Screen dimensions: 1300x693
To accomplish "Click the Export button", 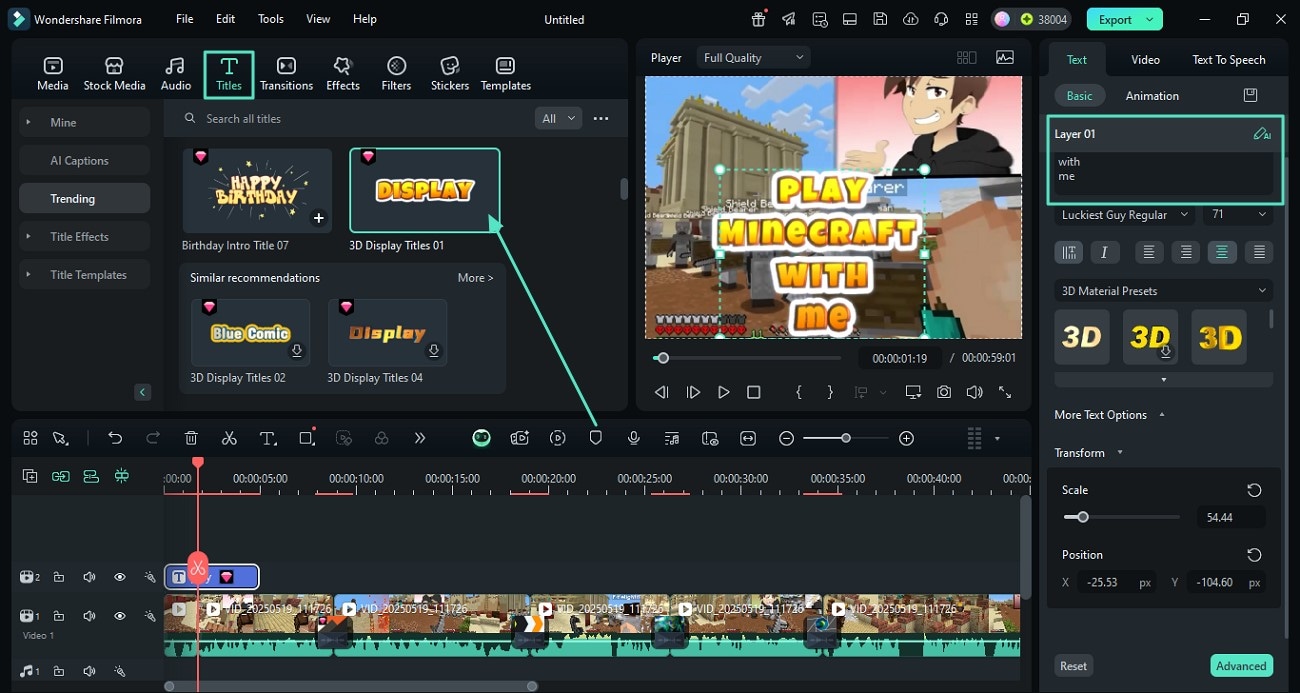I will [1125, 19].
